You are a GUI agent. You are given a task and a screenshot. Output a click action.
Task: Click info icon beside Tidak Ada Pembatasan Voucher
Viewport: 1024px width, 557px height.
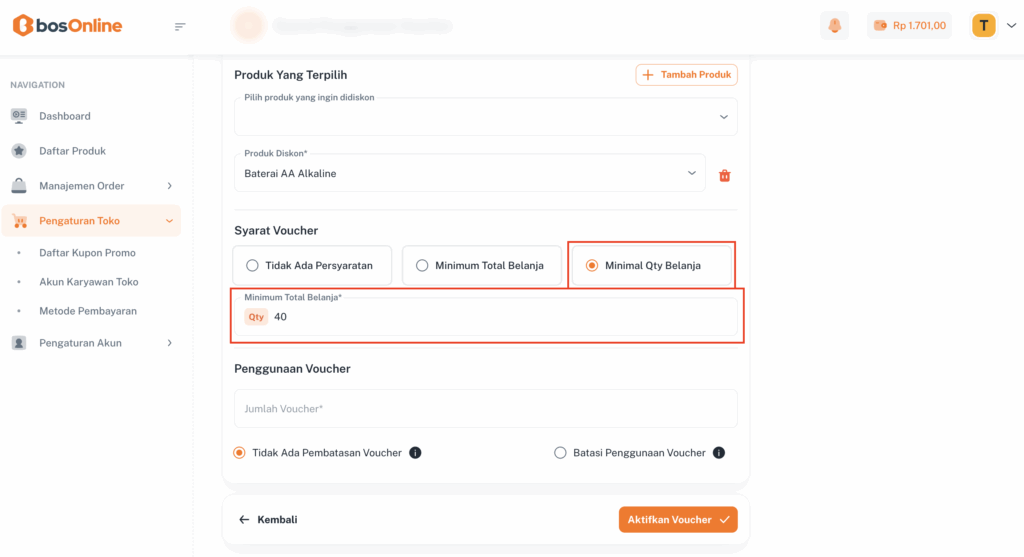415,453
